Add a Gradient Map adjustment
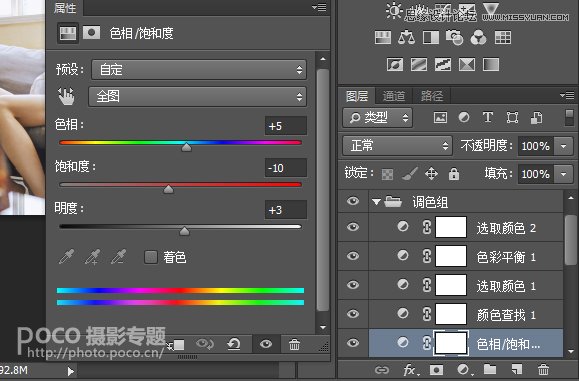The height and width of the screenshot is (381, 579). (491, 65)
